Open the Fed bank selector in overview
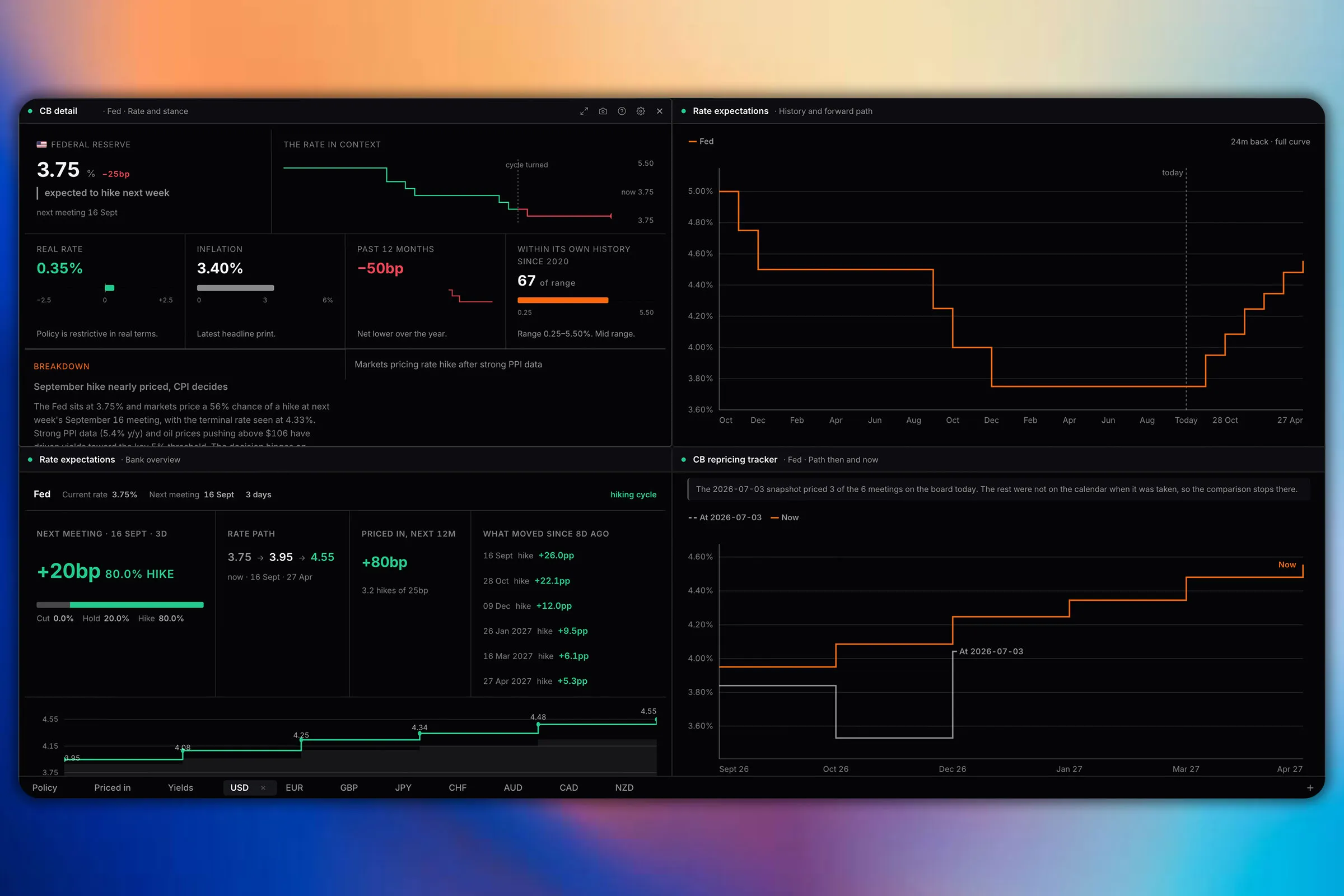This screenshot has width=1344, height=896. pos(41,494)
